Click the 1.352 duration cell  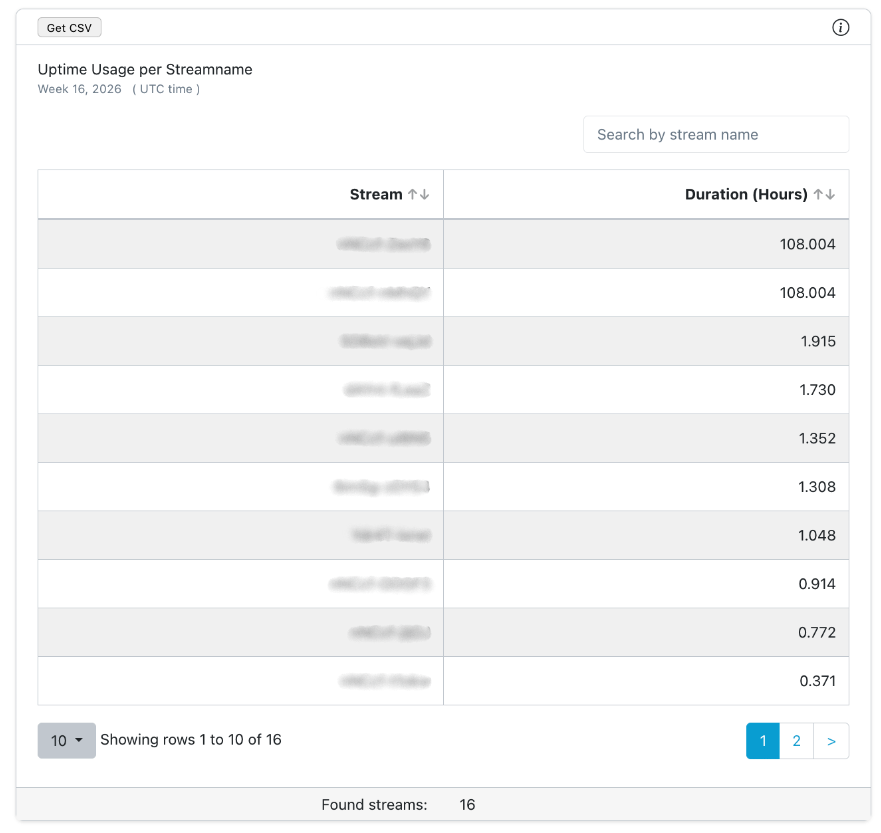817,439
